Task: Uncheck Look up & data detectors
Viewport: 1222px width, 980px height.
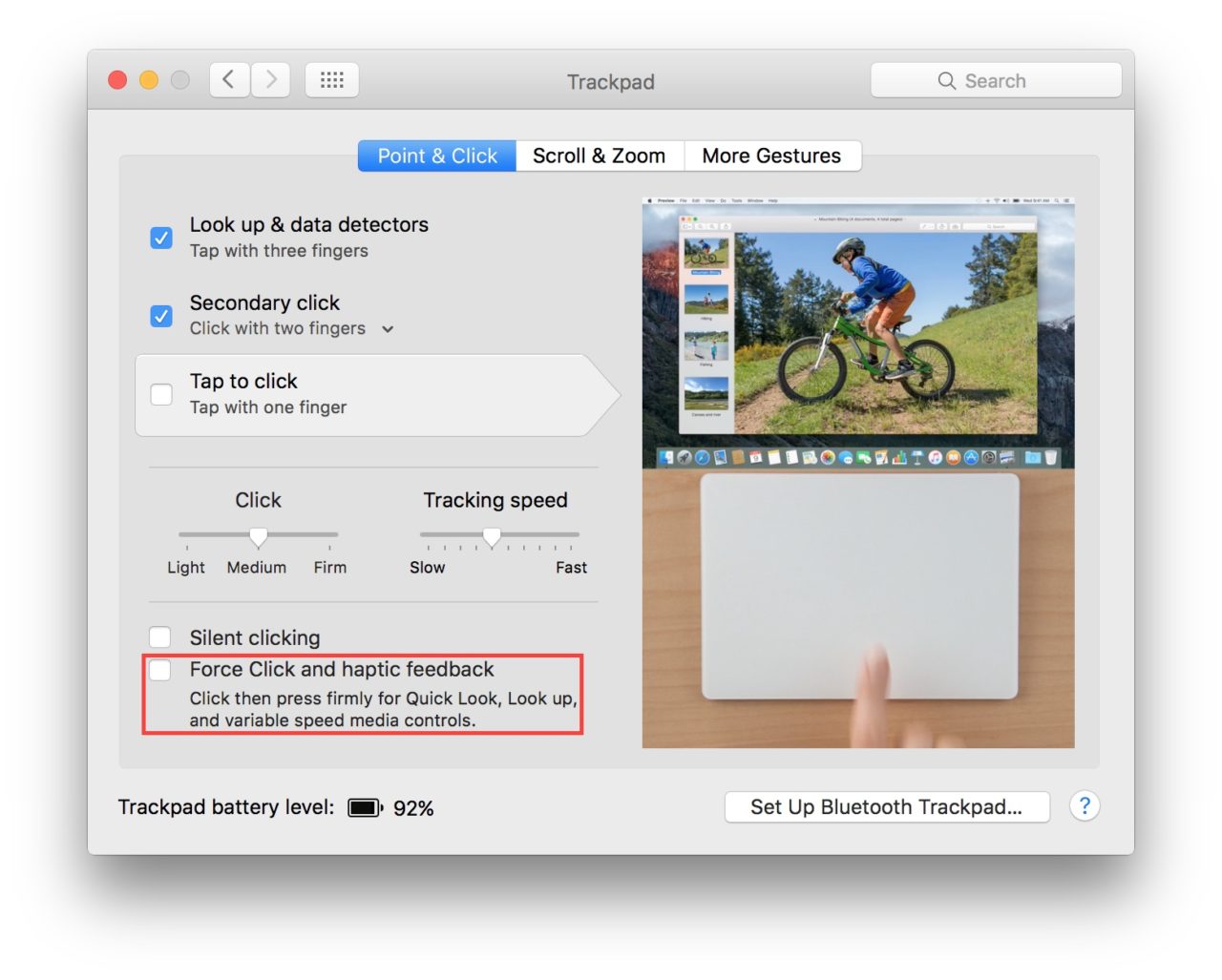Action: pos(161,238)
